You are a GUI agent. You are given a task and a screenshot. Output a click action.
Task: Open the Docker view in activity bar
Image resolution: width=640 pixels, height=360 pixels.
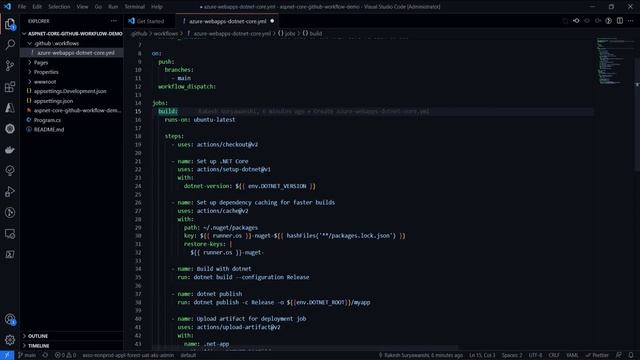10,150
